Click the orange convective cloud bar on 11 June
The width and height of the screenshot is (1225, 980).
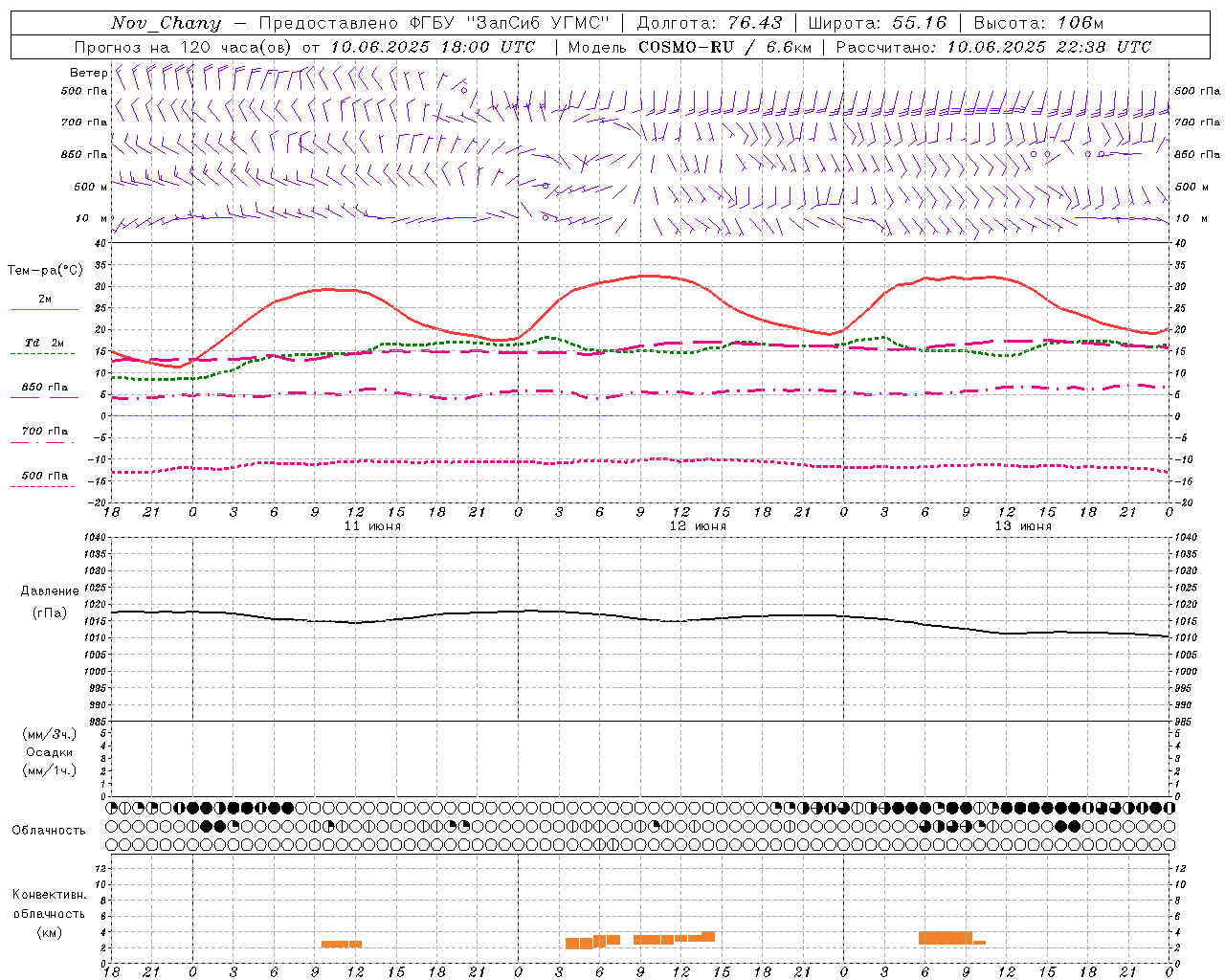point(342,944)
